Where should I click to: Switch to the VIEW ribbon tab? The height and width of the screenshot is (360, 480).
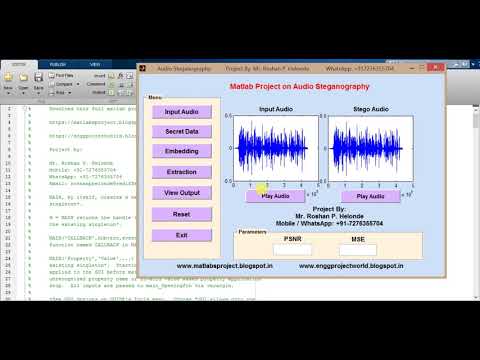(95, 64)
